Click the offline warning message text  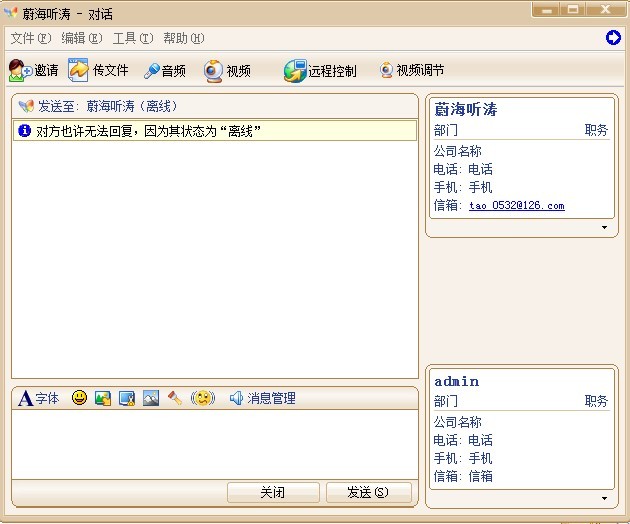pyautogui.click(x=148, y=131)
